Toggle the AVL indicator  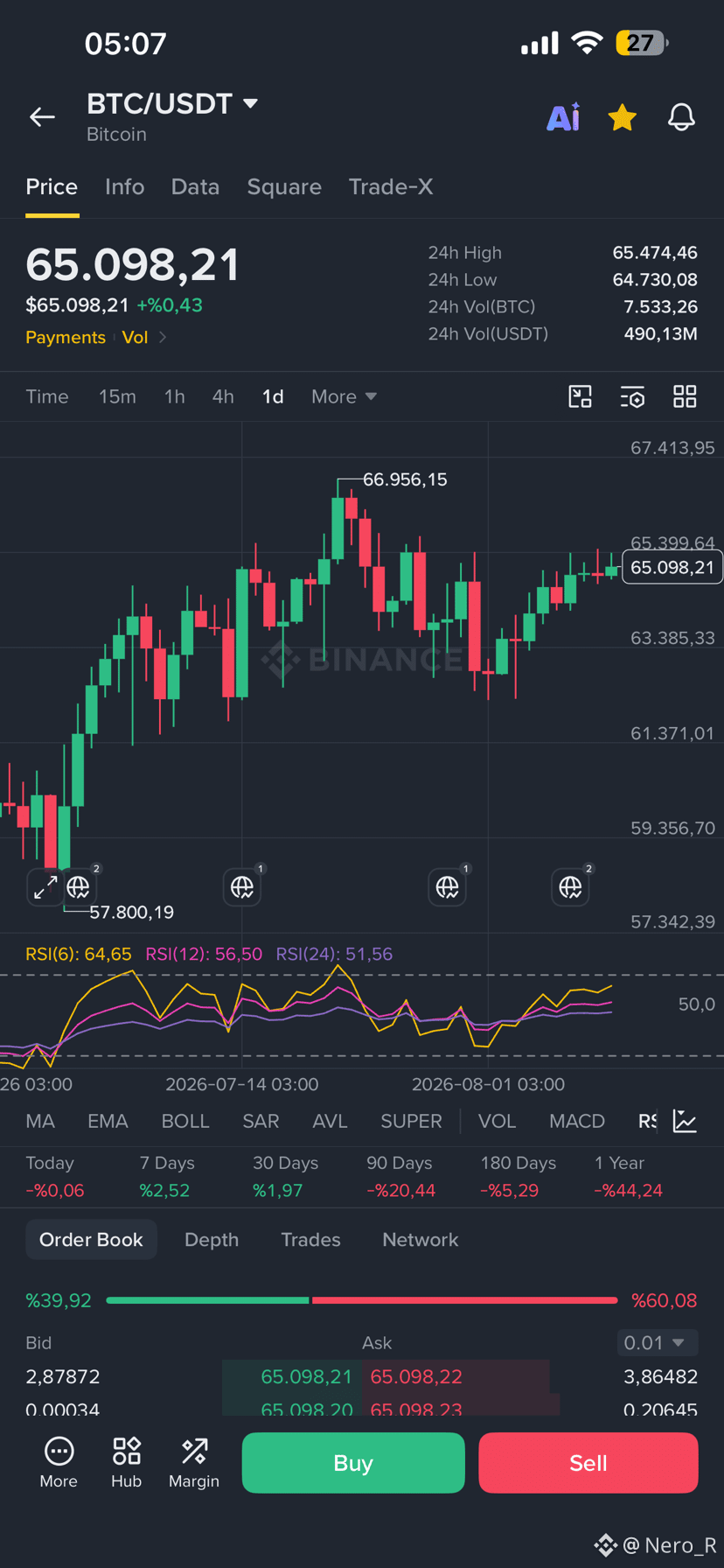coord(330,1121)
